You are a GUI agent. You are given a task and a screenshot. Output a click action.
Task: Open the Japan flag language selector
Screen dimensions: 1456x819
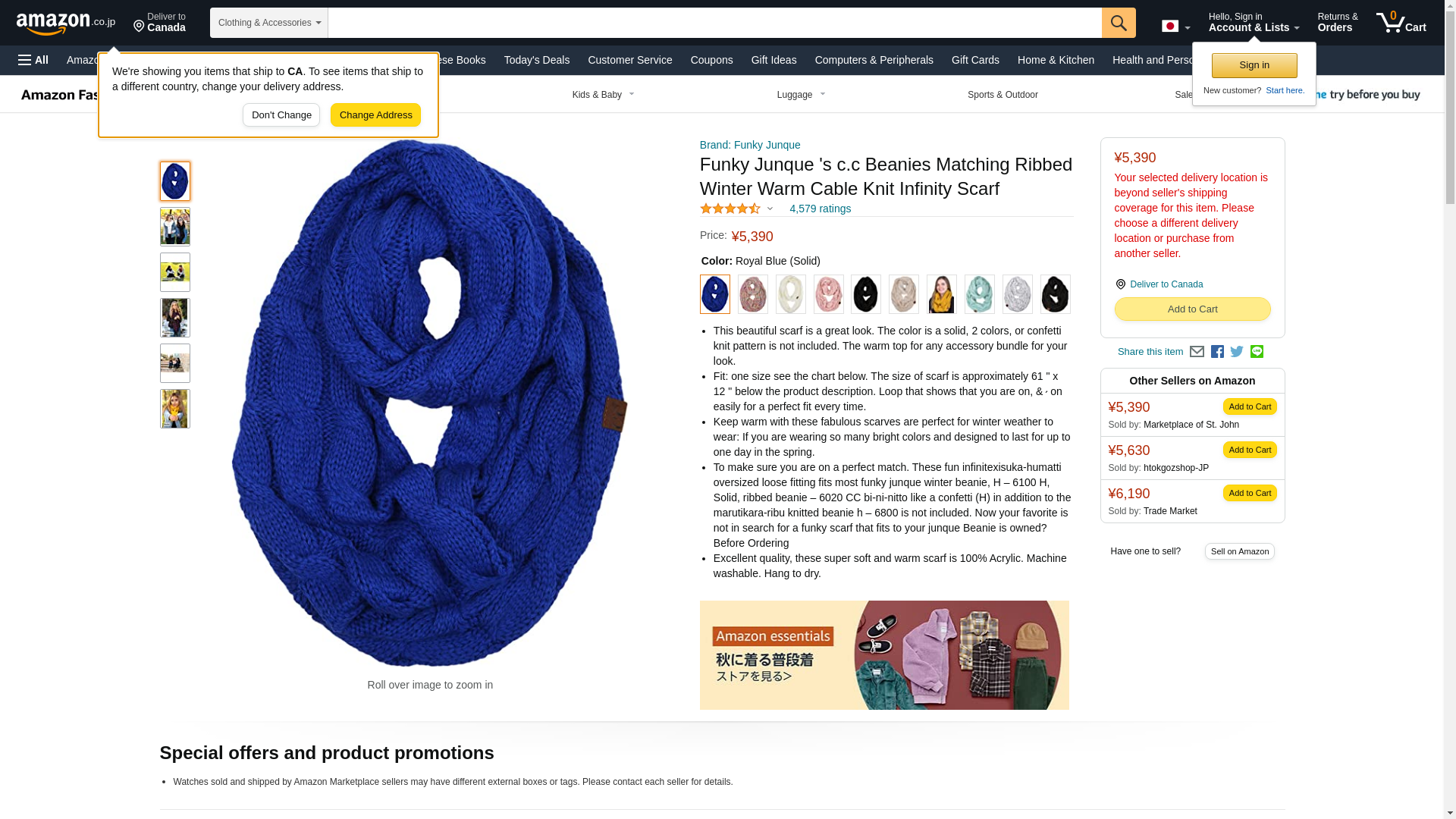1175,27
